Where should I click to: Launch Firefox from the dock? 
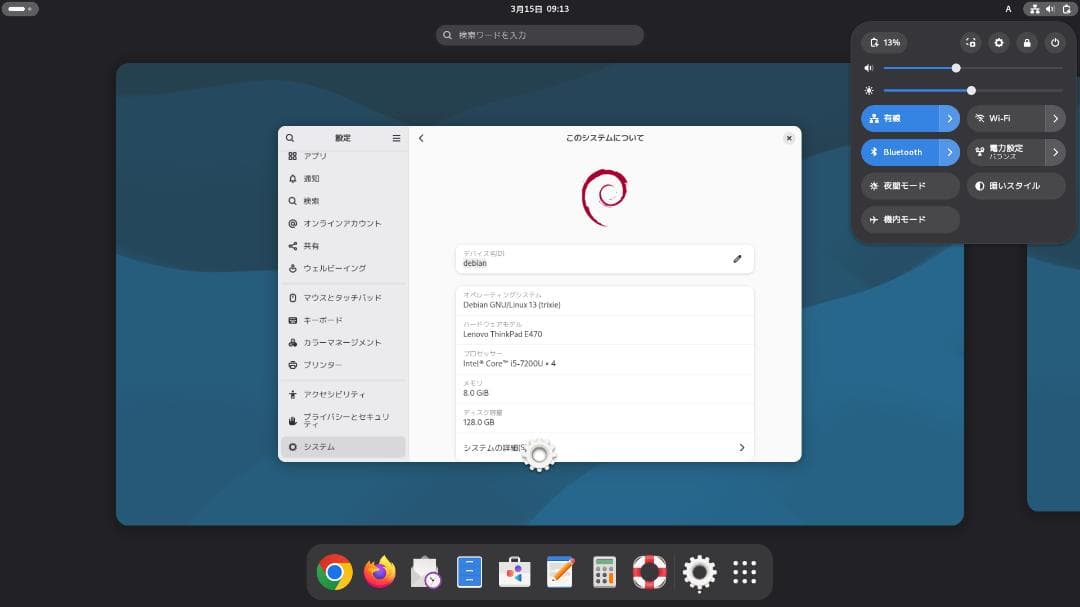(379, 572)
